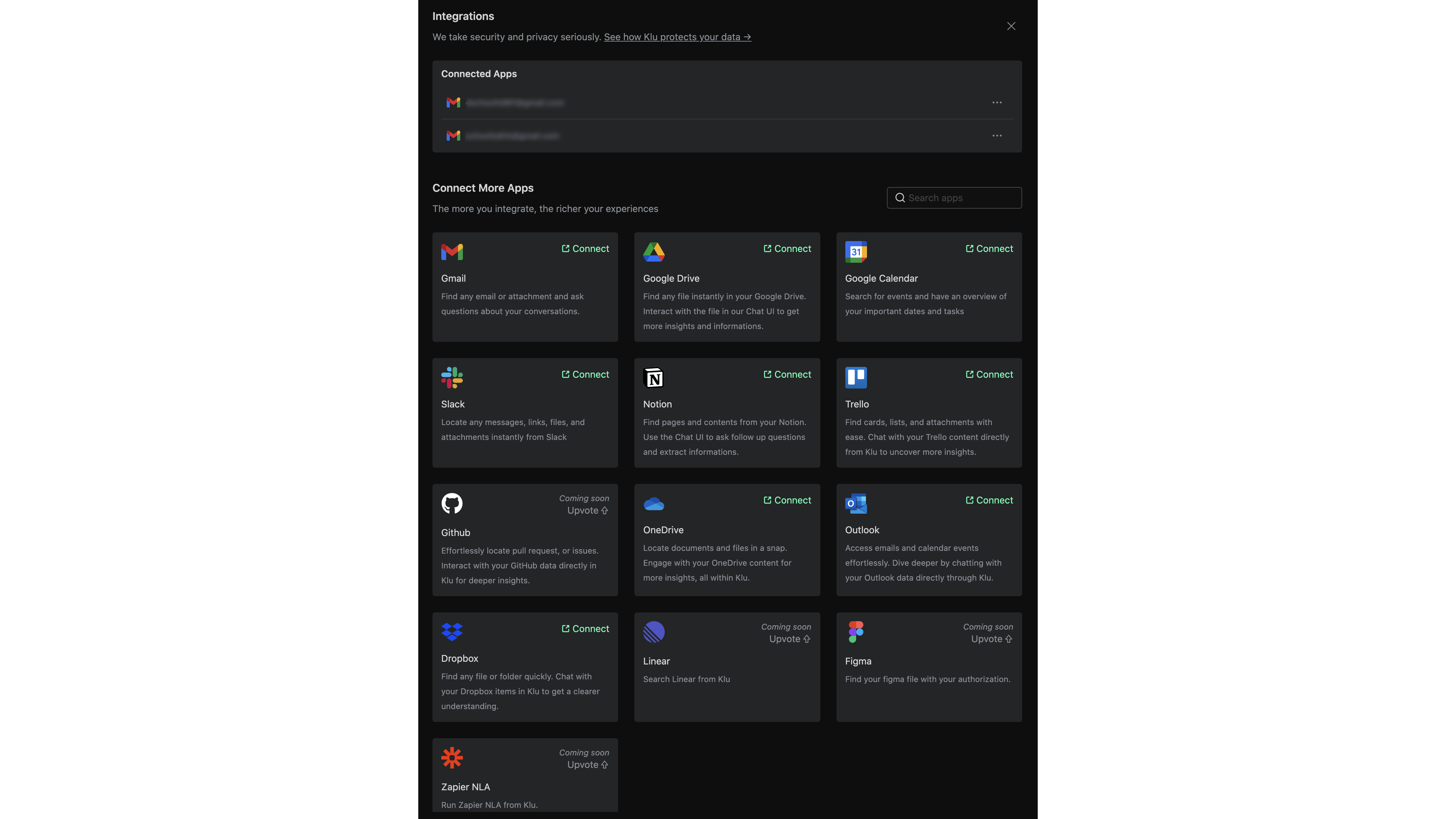Close the Integrations dialog
This screenshot has width=1456, height=819.
(1011, 26)
